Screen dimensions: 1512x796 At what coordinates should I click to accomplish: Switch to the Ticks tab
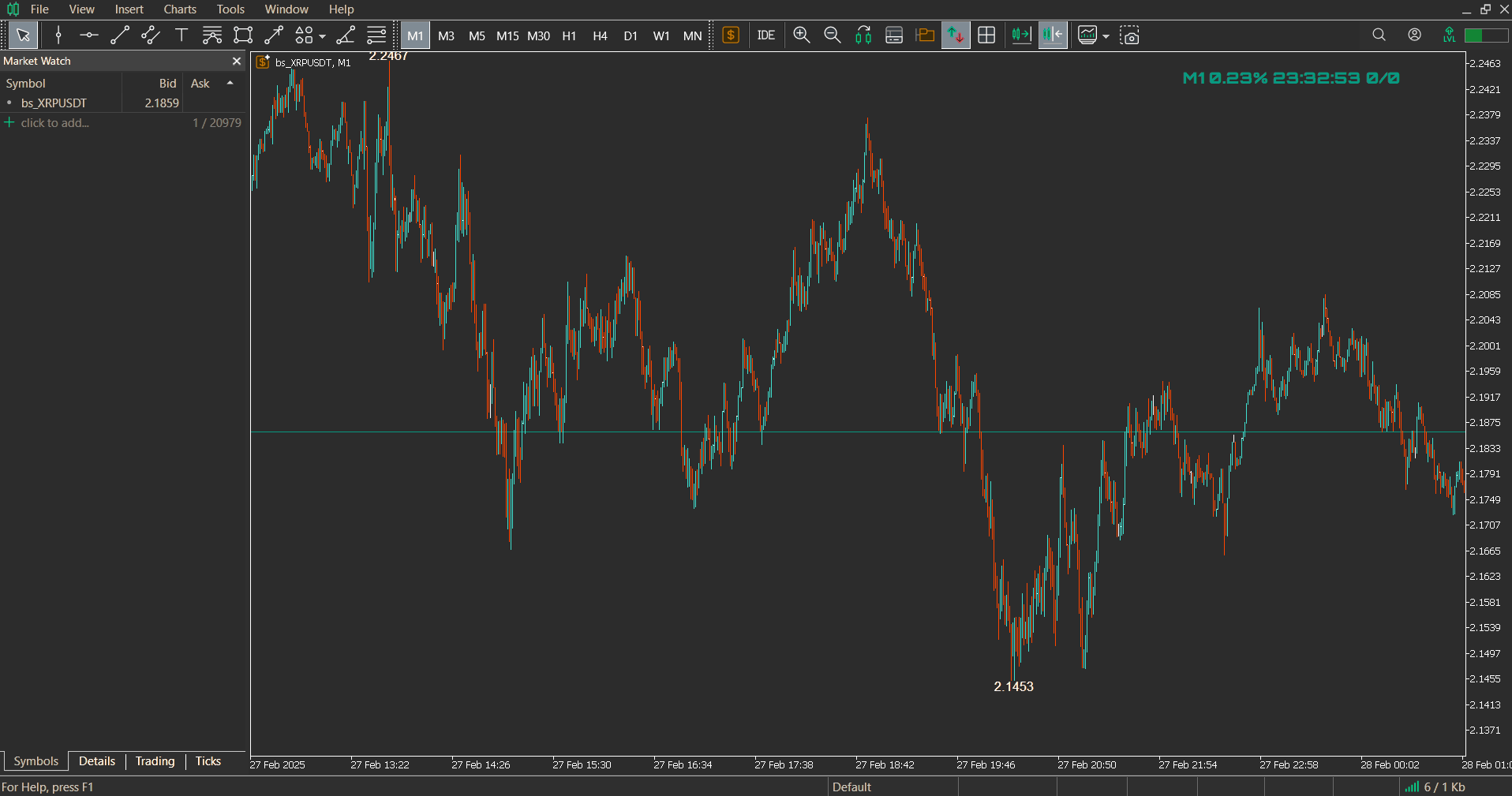click(x=208, y=761)
